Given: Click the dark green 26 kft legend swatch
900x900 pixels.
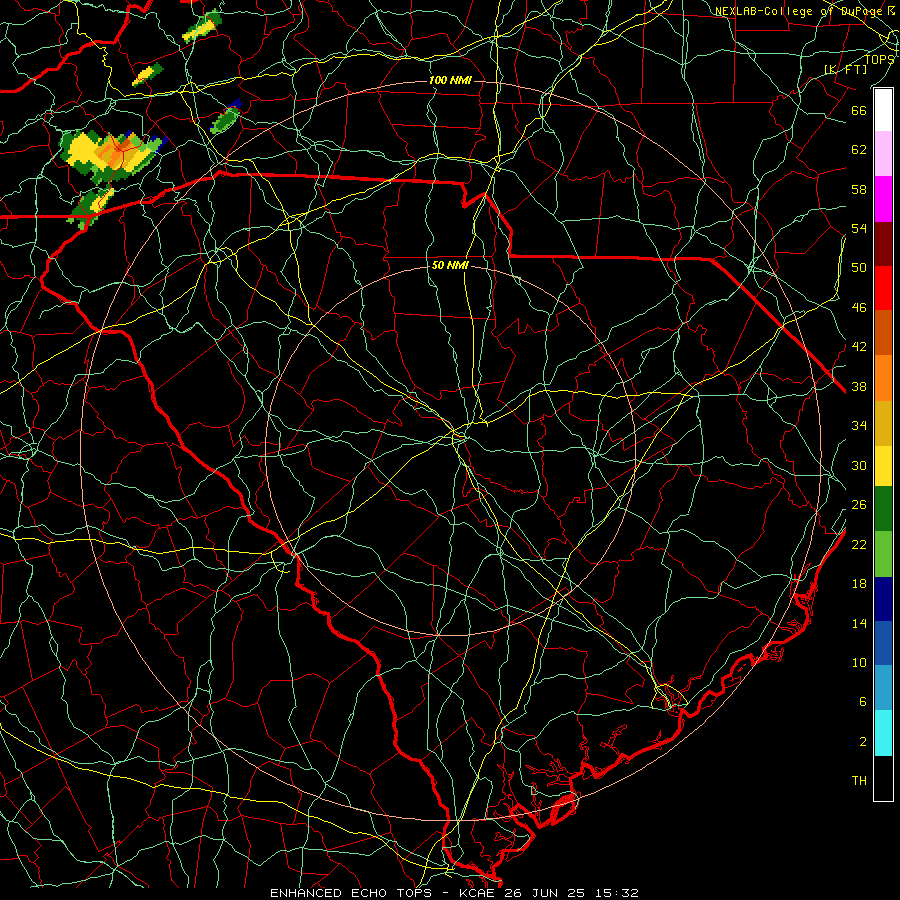Looking at the screenshot, I should (x=883, y=509).
